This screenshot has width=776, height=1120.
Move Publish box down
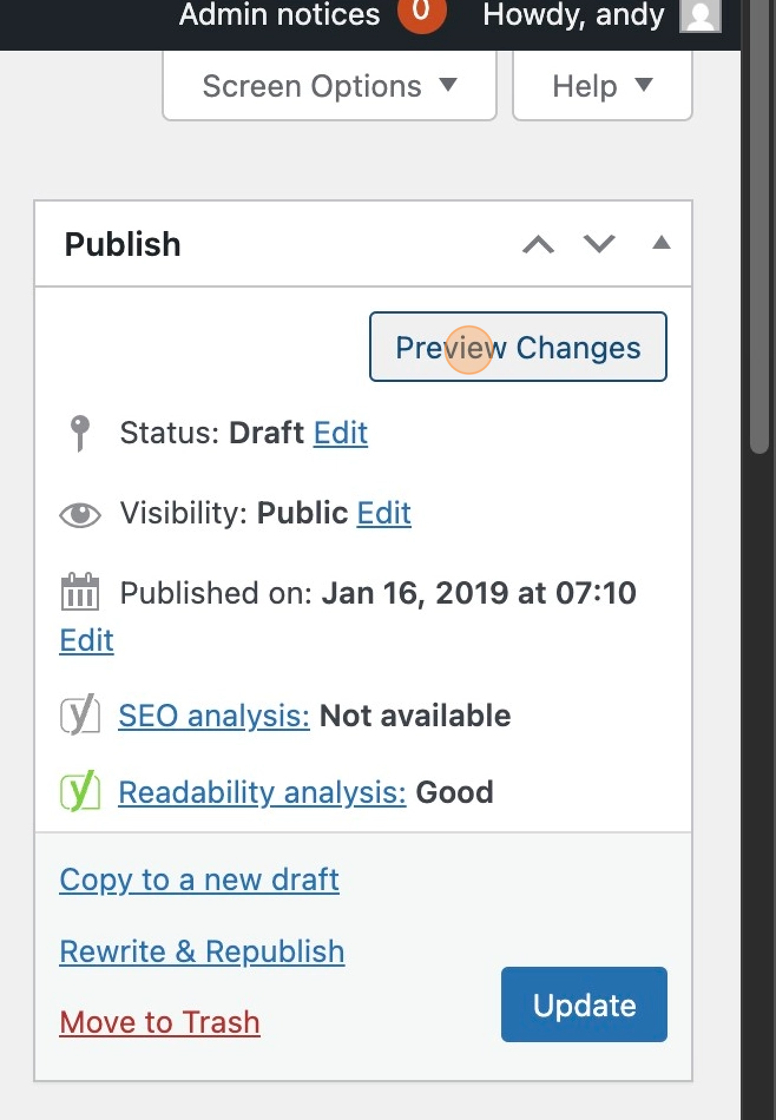(599, 244)
